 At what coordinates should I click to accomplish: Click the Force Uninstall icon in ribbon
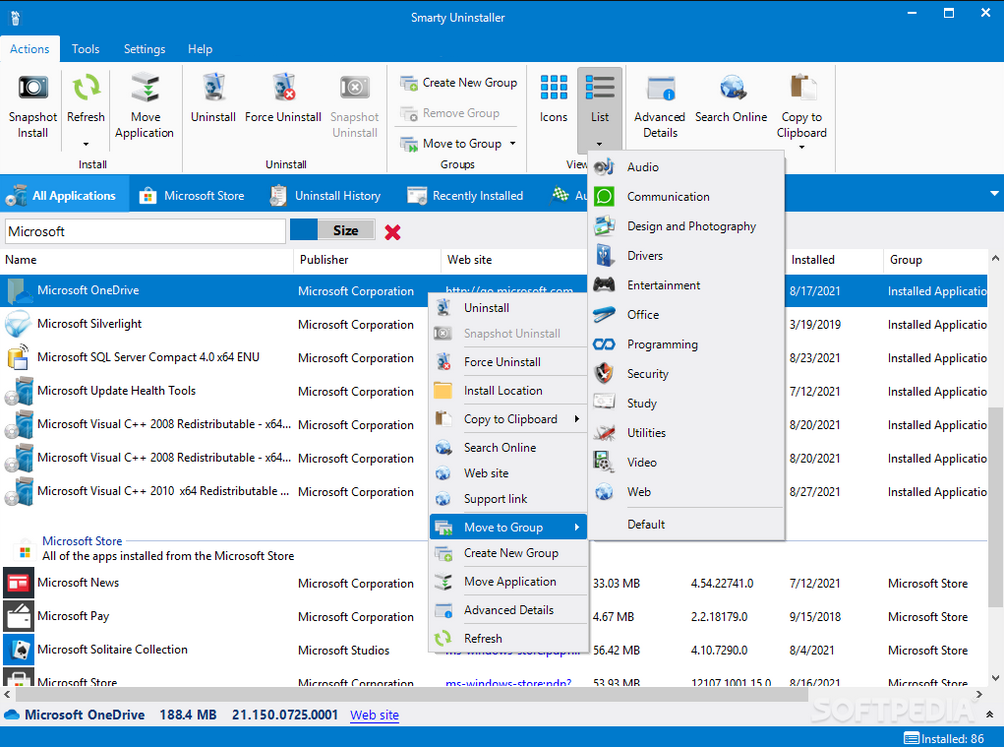pos(283,87)
